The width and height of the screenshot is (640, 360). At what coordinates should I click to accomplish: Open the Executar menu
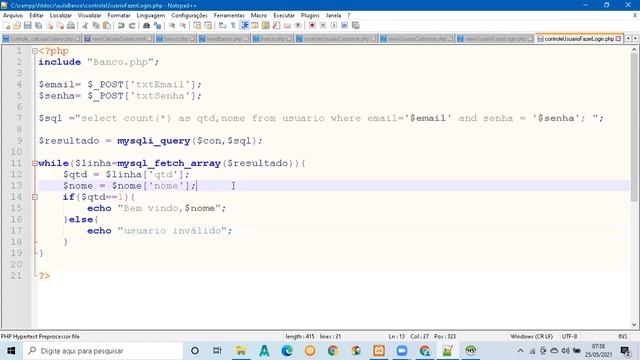[x=284, y=15]
